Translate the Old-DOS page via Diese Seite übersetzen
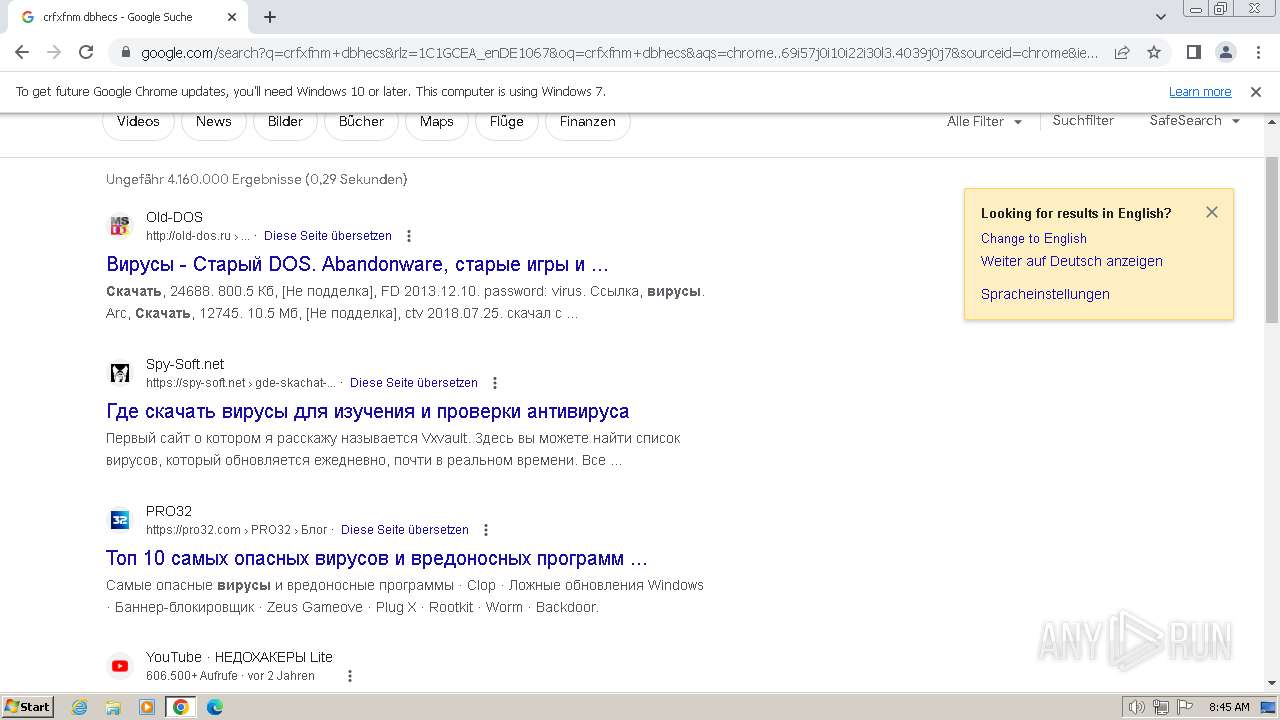 click(328, 236)
